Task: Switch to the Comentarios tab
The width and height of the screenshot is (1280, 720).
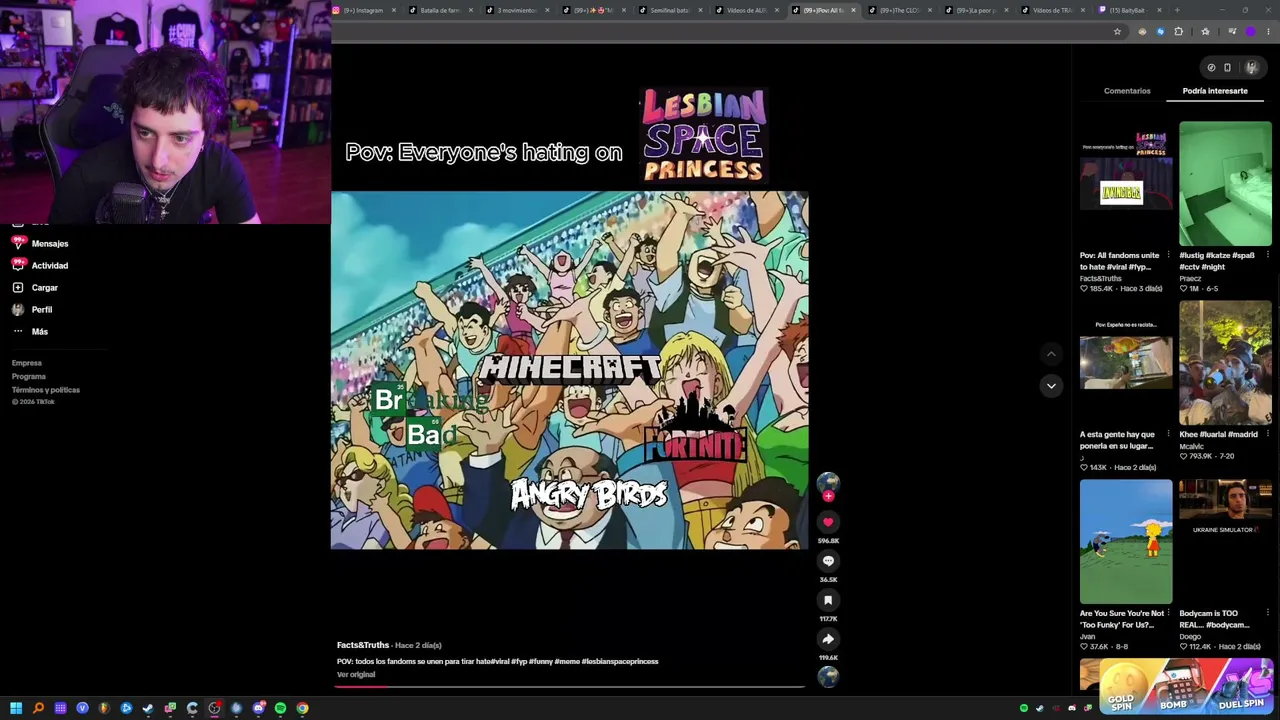Action: click(x=1127, y=91)
